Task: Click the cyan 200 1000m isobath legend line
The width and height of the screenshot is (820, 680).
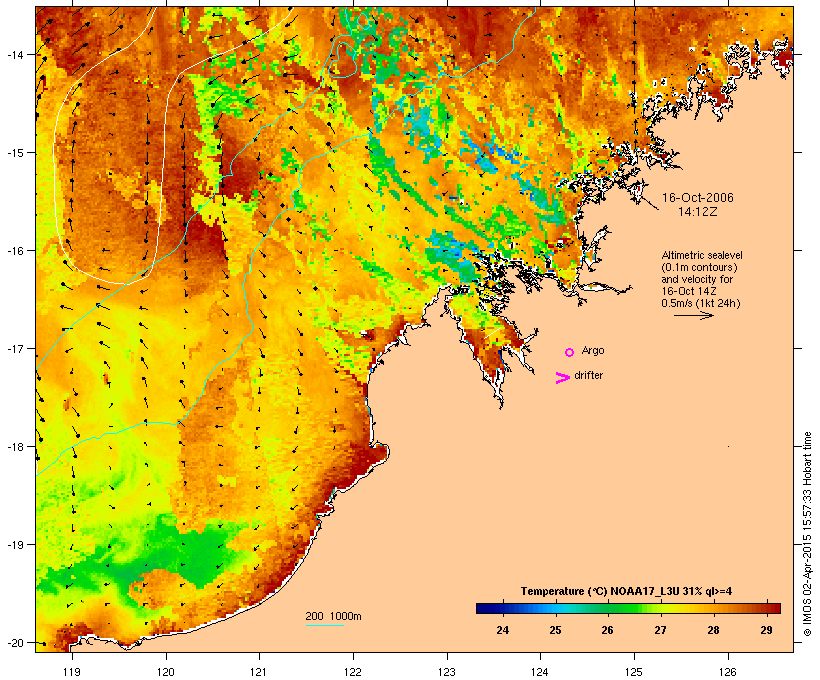Action: point(325,625)
